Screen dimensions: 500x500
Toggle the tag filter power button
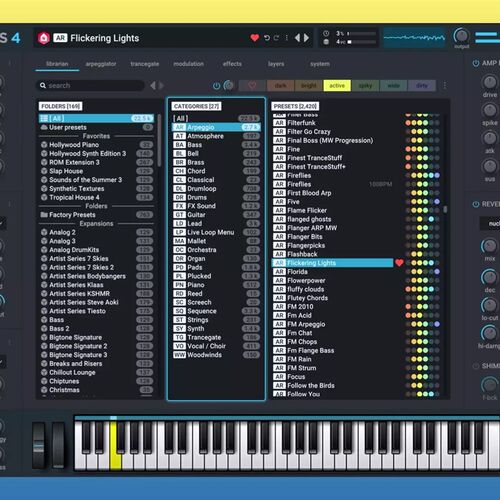tap(216, 86)
